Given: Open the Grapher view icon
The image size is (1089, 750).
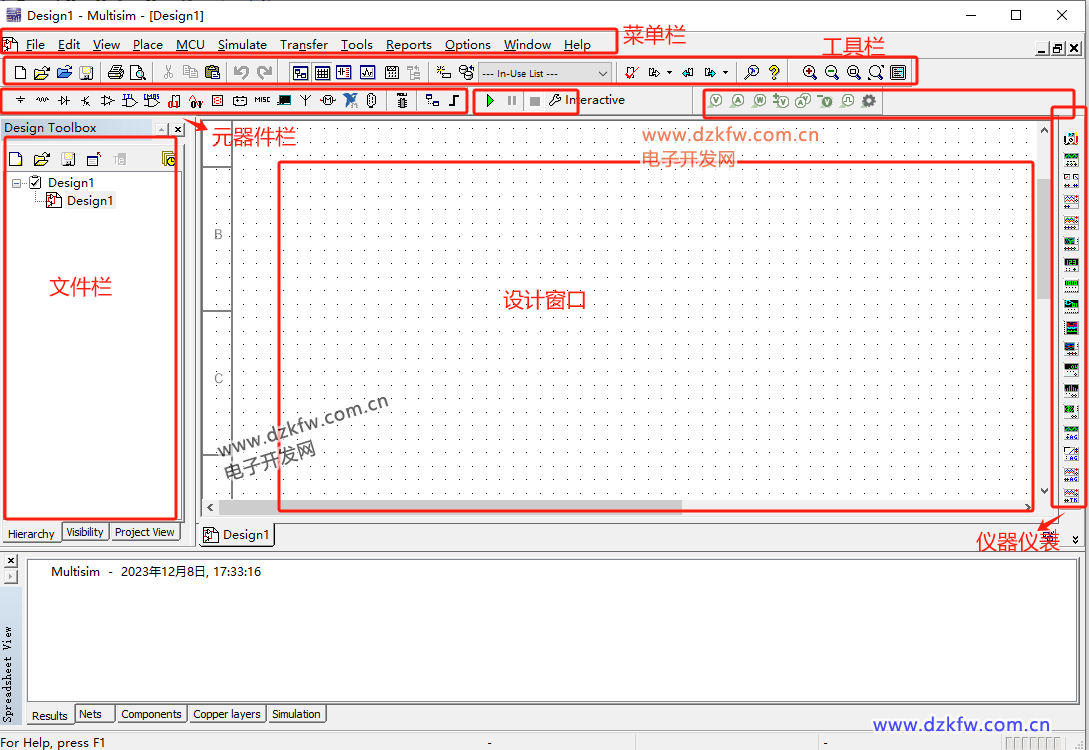Looking at the screenshot, I should (367, 73).
